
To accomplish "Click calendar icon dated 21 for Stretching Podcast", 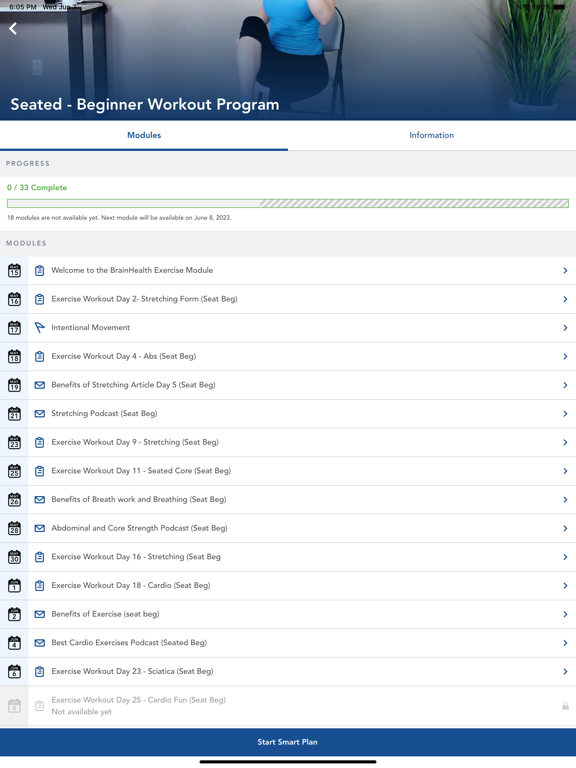I will (x=14, y=413).
